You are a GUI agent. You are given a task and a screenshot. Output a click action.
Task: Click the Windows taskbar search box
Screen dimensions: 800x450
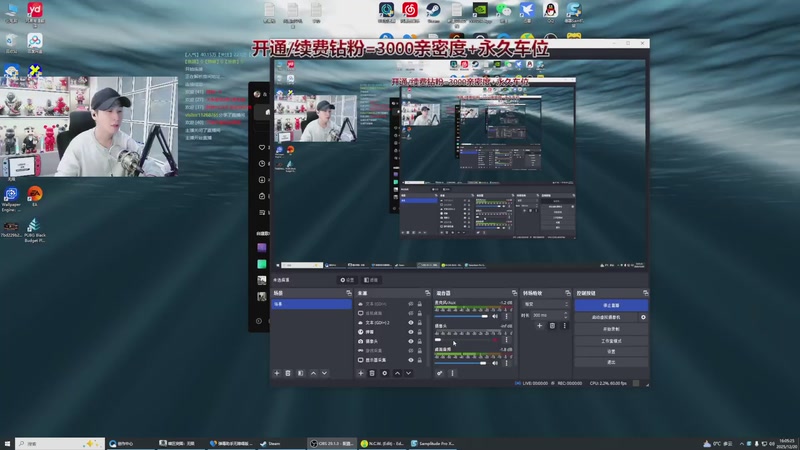point(60,444)
